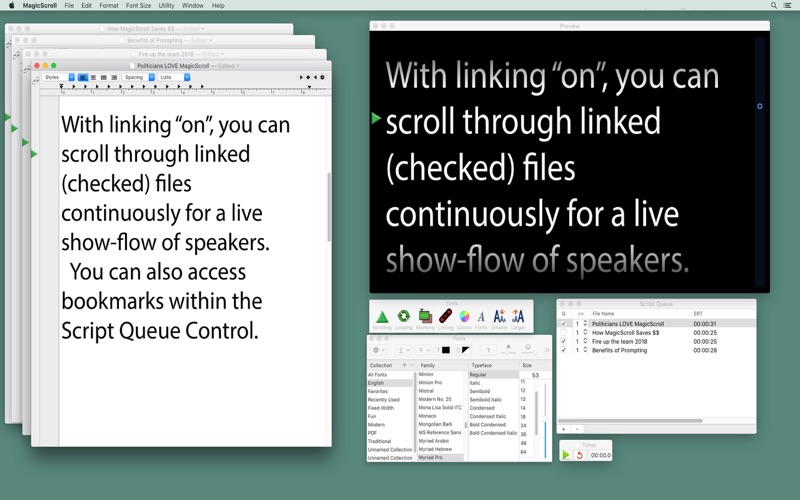This screenshot has width=800, height=500.
Task: Open the Format menu
Action: pyautogui.click(x=109, y=5)
